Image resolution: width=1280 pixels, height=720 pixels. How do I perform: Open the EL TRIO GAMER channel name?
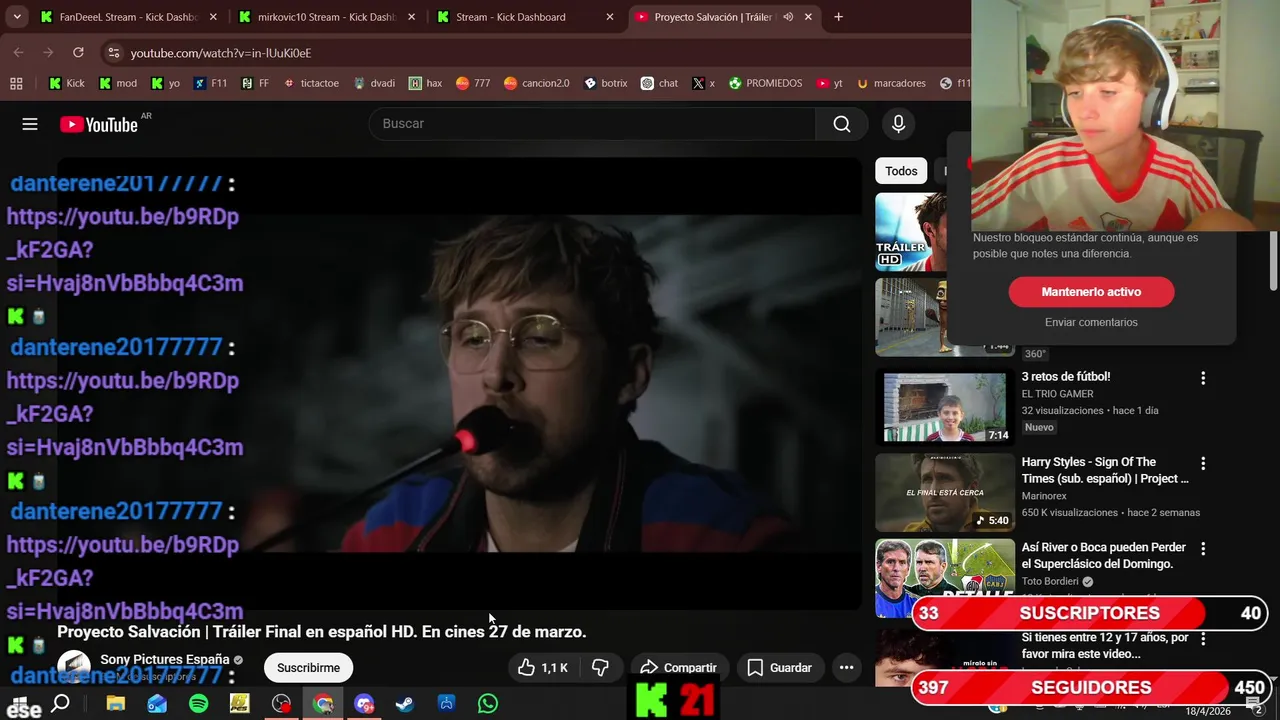(1057, 394)
